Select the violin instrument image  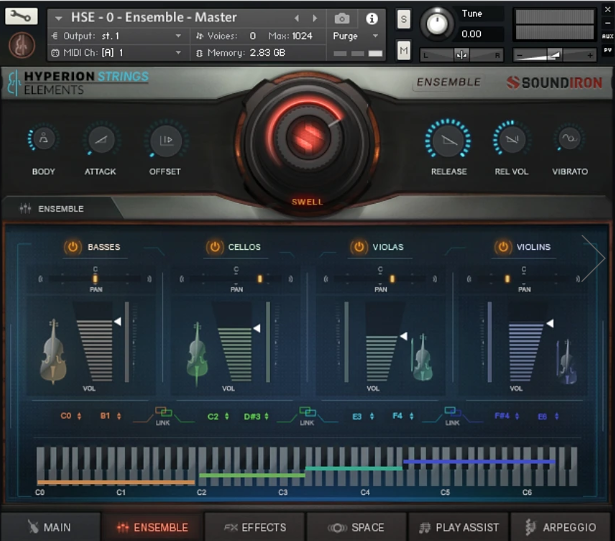pos(566,362)
